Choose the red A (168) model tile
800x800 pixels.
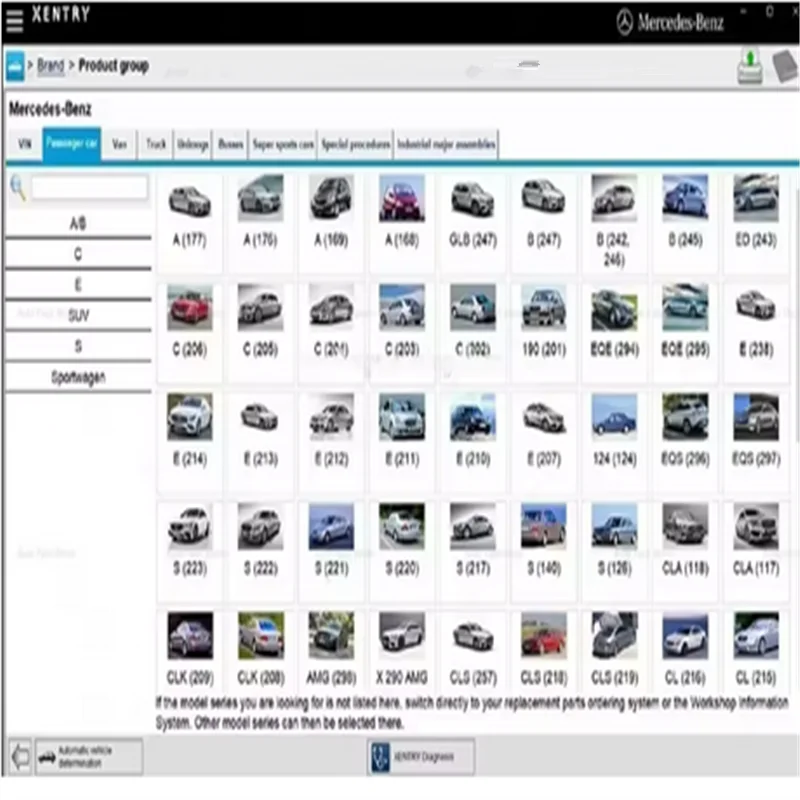[402, 222]
